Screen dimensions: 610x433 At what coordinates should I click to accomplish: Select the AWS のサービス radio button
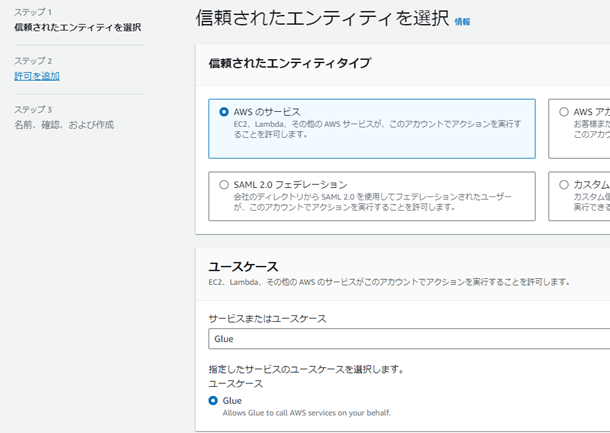pyautogui.click(x=224, y=112)
